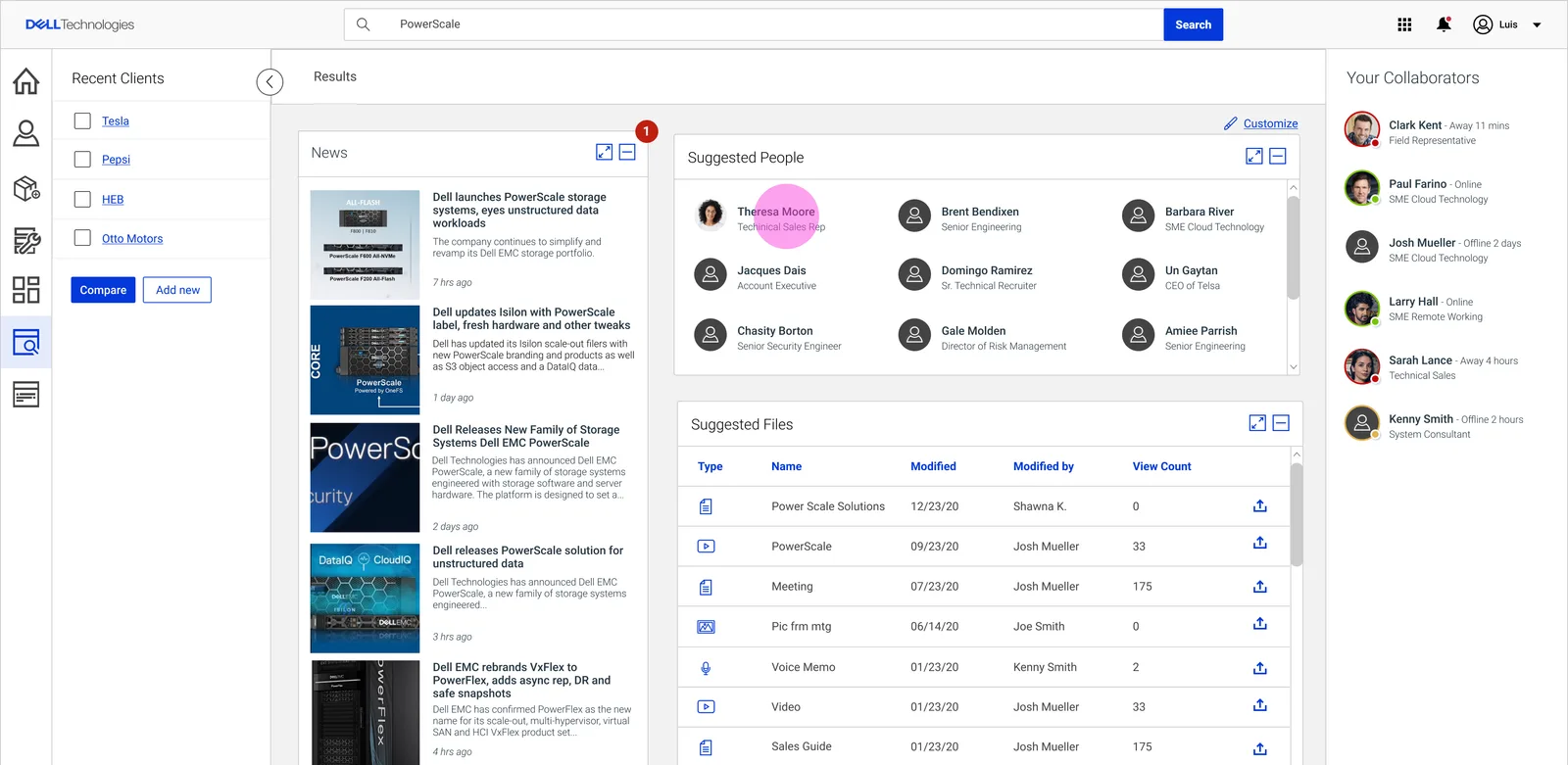Open the edit document sidebar icon

[26, 240]
